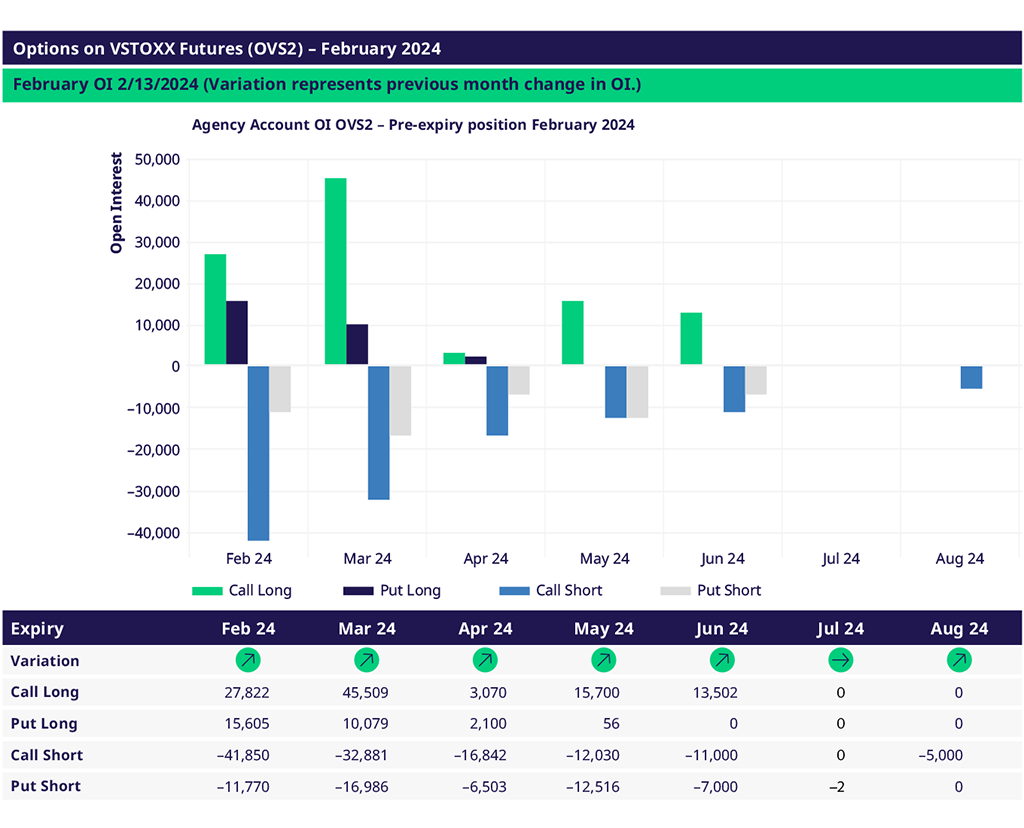Click the May 24 Call Long bar
1024x828 pixels.
coord(572,333)
